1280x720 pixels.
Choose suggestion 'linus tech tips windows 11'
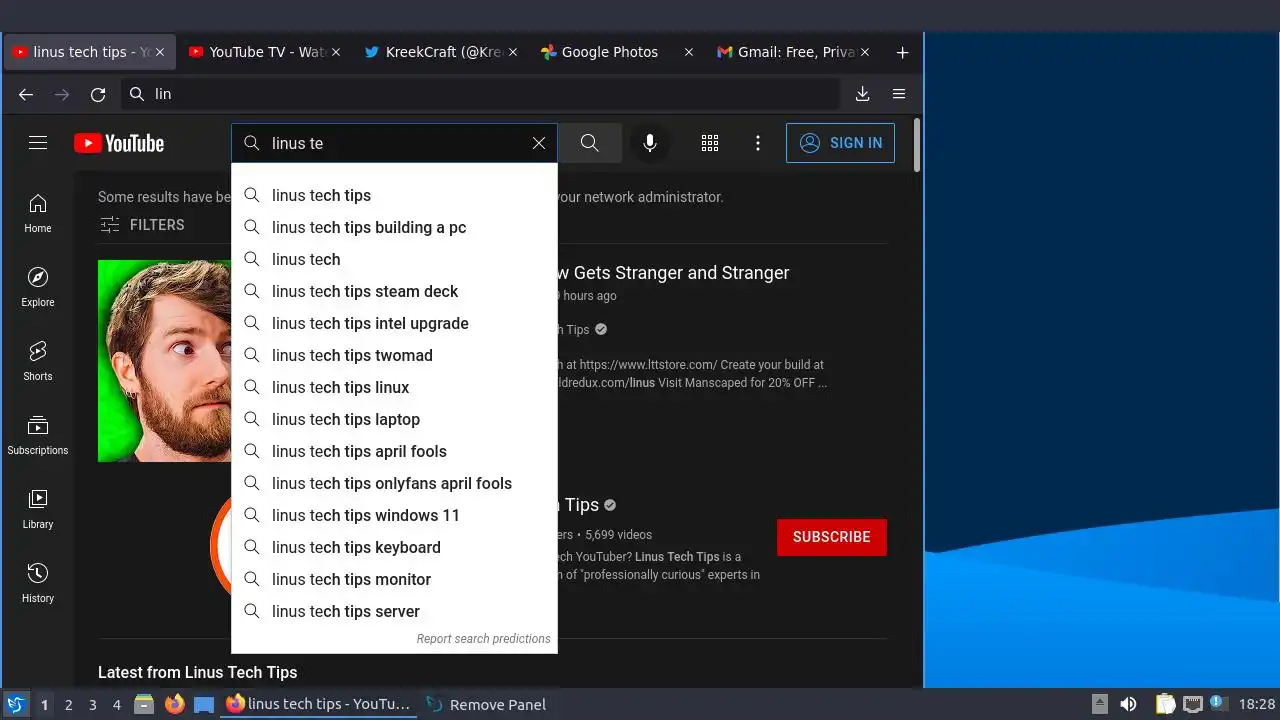[394, 515]
